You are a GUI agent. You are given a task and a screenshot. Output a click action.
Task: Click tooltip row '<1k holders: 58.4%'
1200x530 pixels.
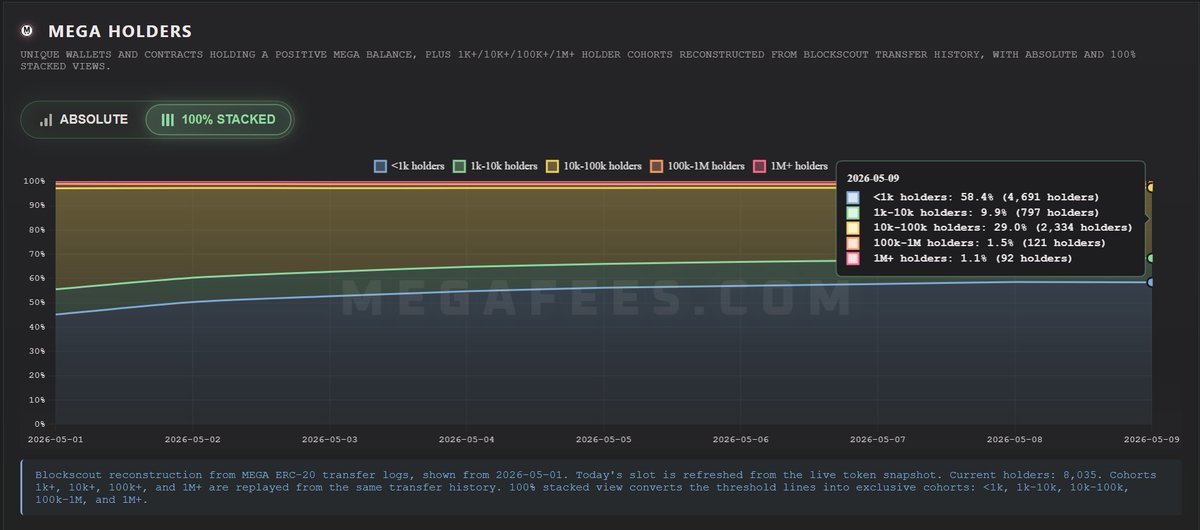972,197
